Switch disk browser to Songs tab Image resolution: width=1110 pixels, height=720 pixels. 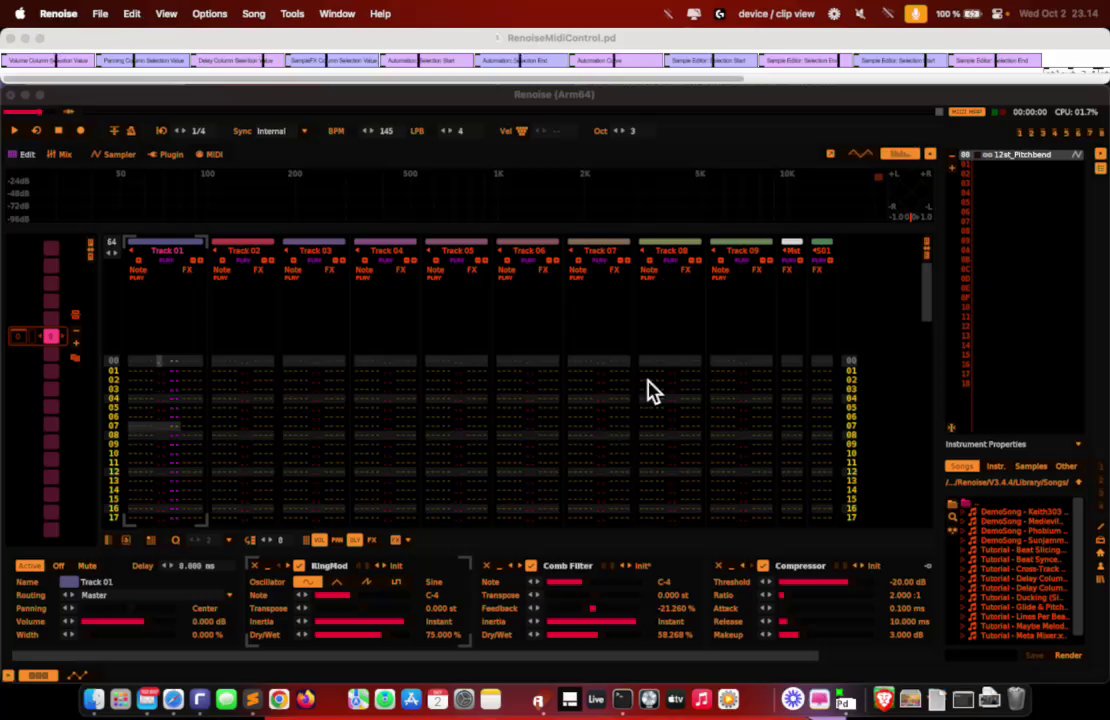click(961, 467)
